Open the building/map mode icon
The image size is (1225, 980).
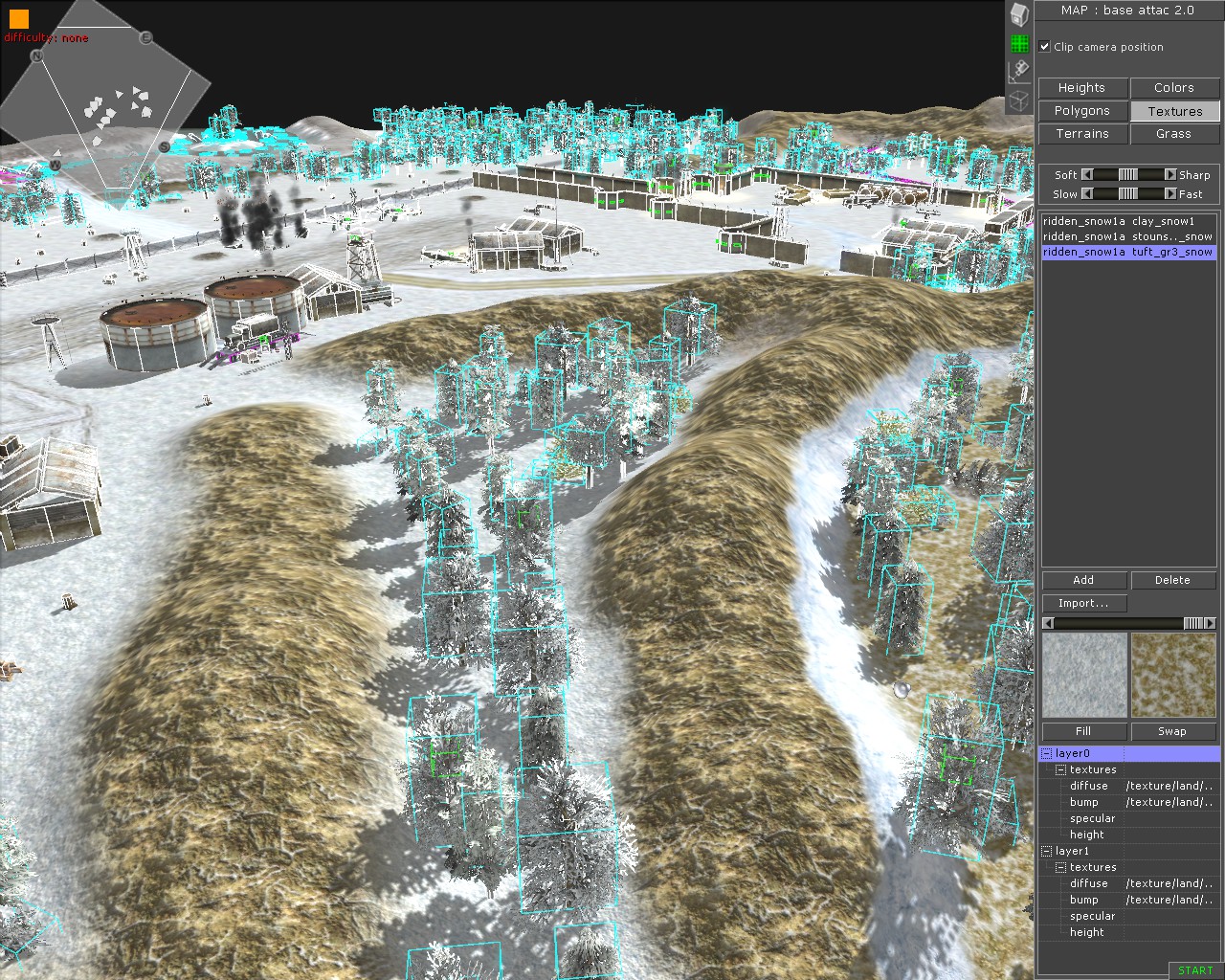click(1019, 13)
